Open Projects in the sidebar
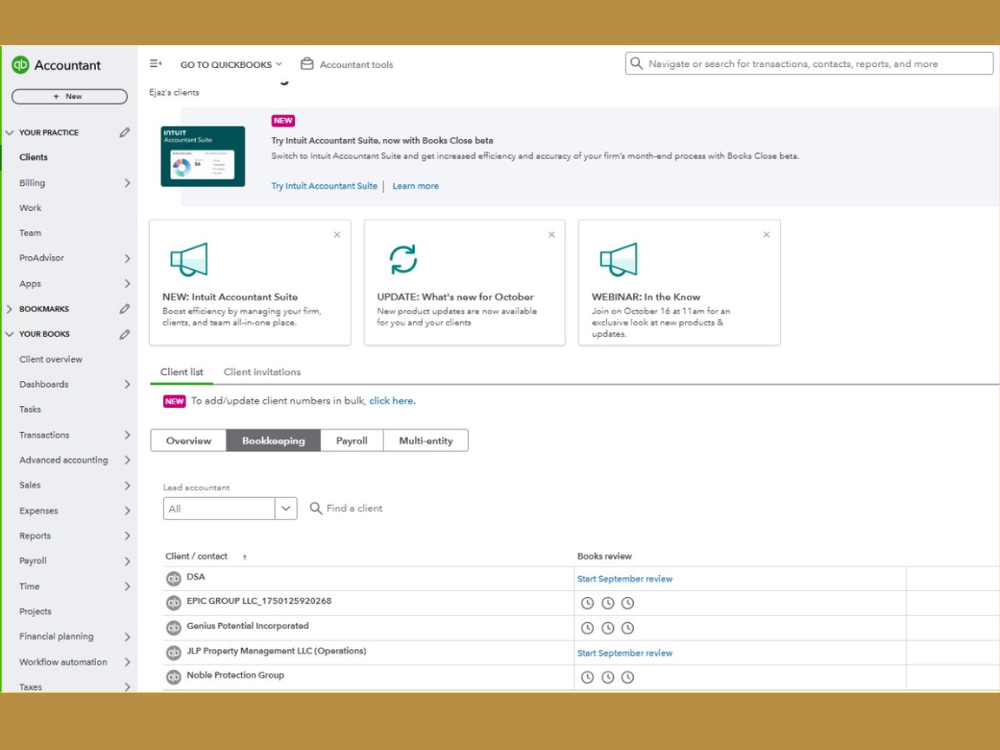 click(x=35, y=612)
